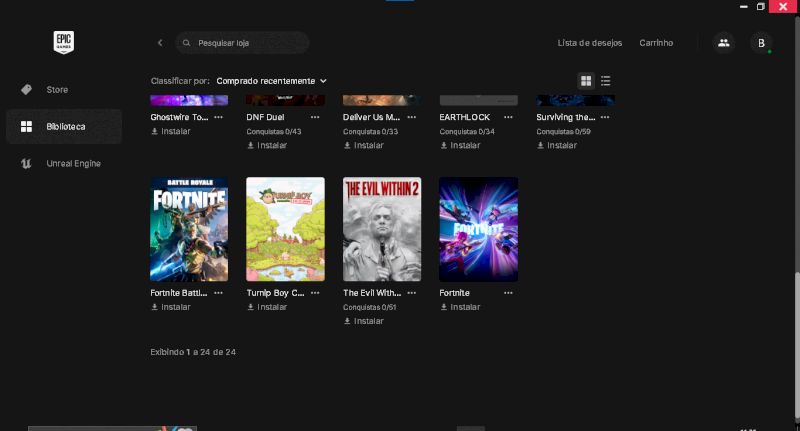Open options menu for the last Fortnite card
The height and width of the screenshot is (431, 800).
[x=508, y=293]
